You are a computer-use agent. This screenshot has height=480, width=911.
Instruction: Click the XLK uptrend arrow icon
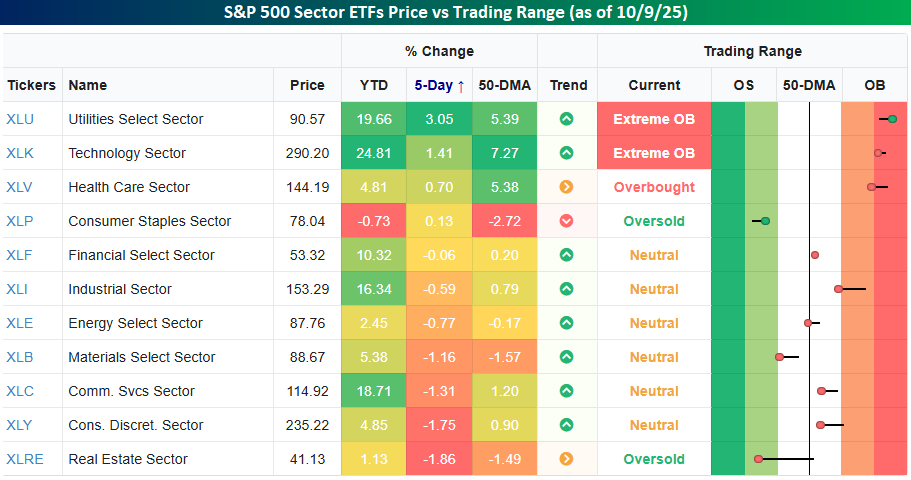click(566, 153)
